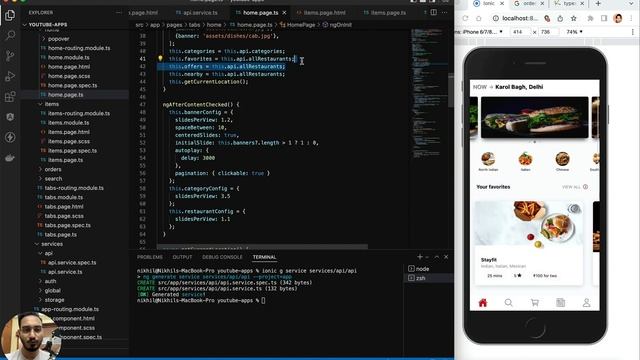Close the home.page.ts editor tab
The height and width of the screenshot is (360, 640).
pyautogui.click(x=284, y=13)
